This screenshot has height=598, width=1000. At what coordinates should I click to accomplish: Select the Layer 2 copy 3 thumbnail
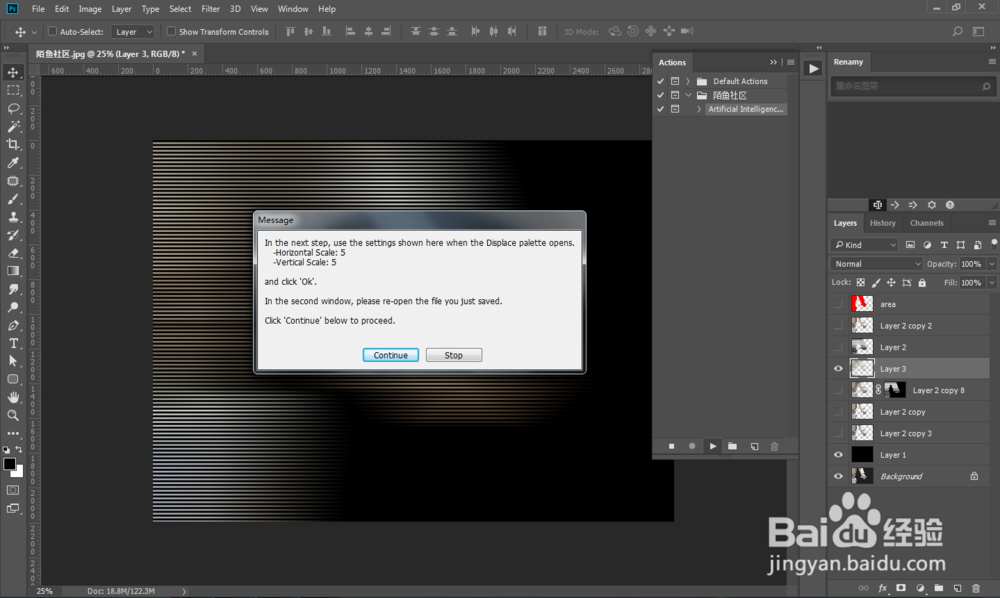point(862,433)
